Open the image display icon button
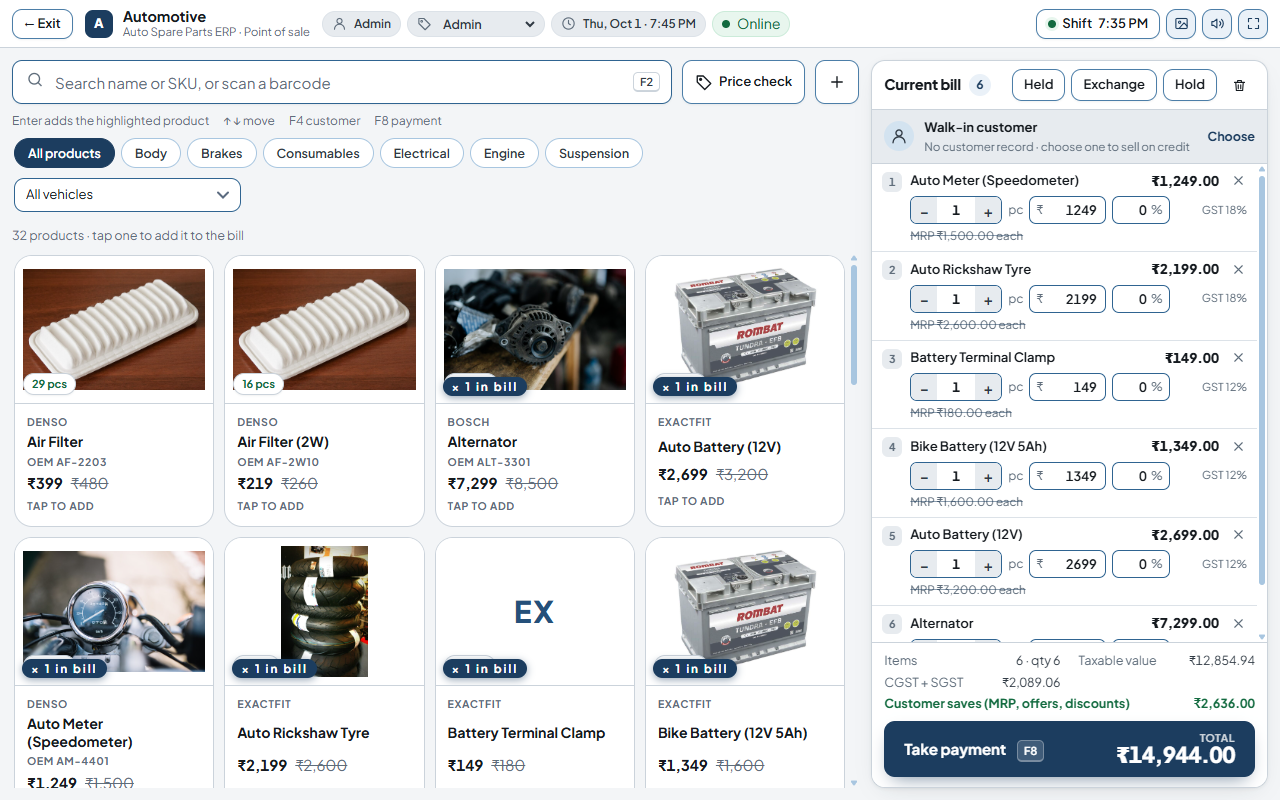The image size is (1280, 800). point(1181,24)
